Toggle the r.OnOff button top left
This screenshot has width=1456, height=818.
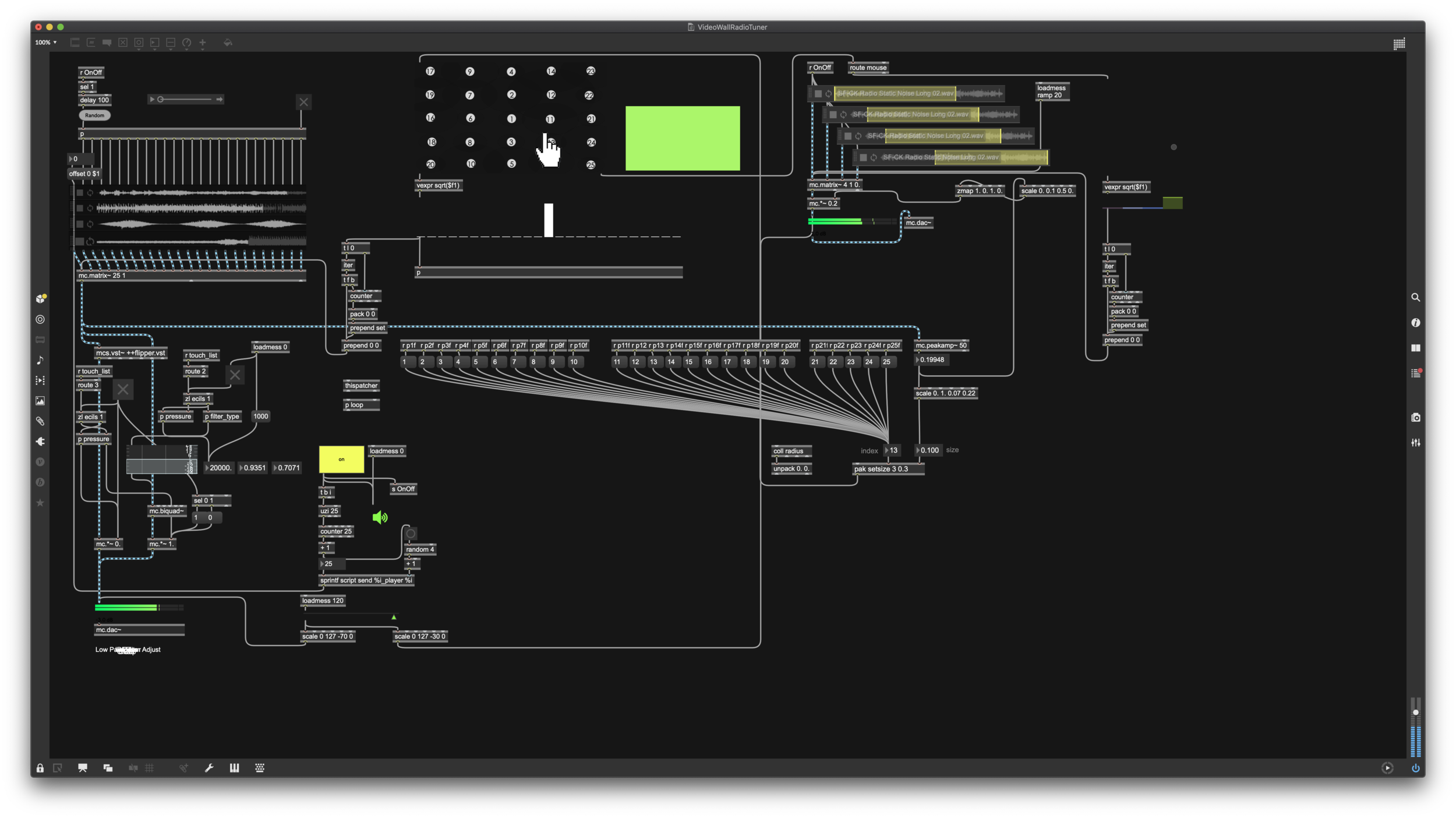click(91, 72)
